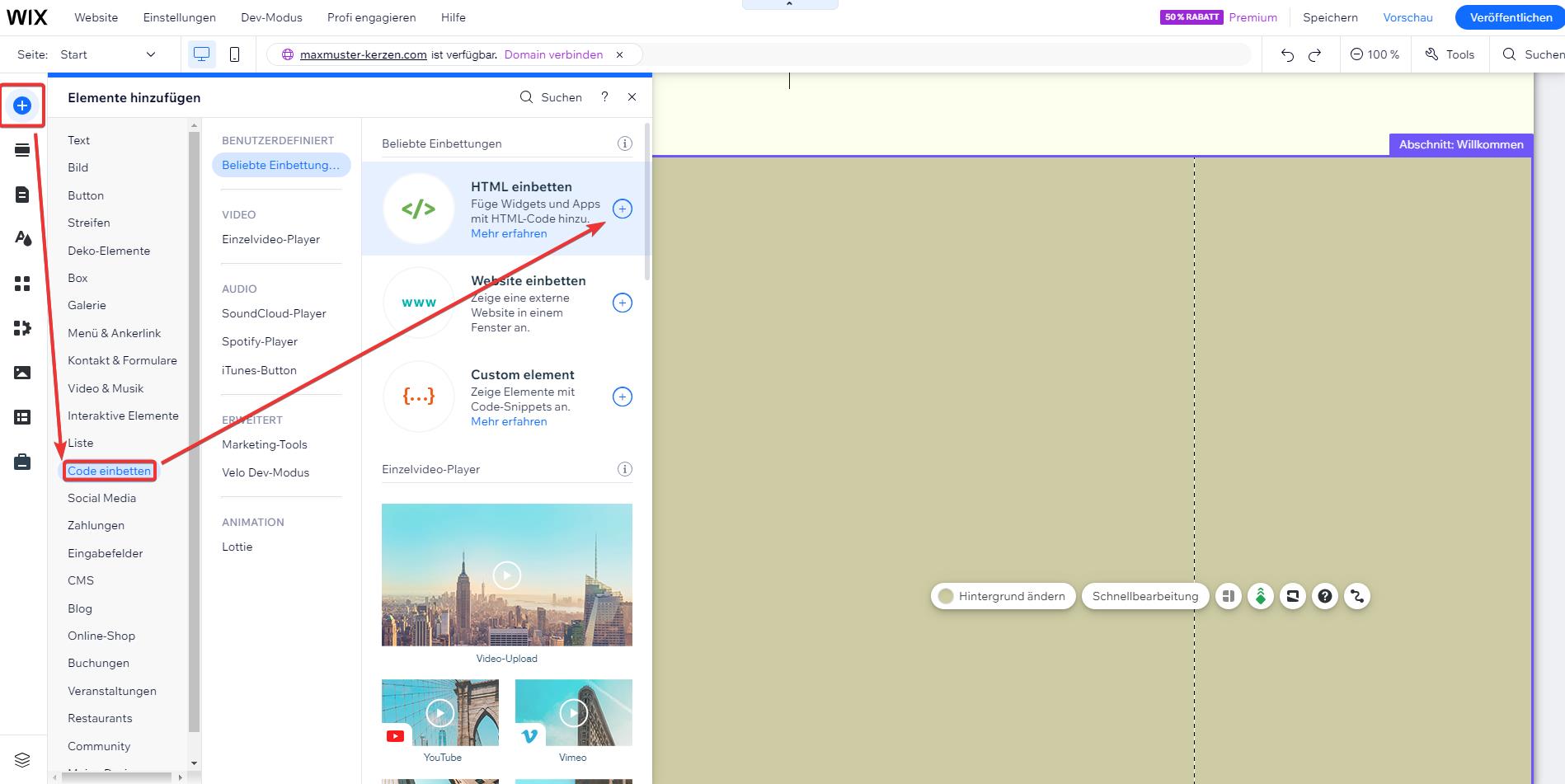This screenshot has width=1565, height=784.
Task: Click Suchen in the Elemente hinzufügen panel
Action: tap(551, 97)
